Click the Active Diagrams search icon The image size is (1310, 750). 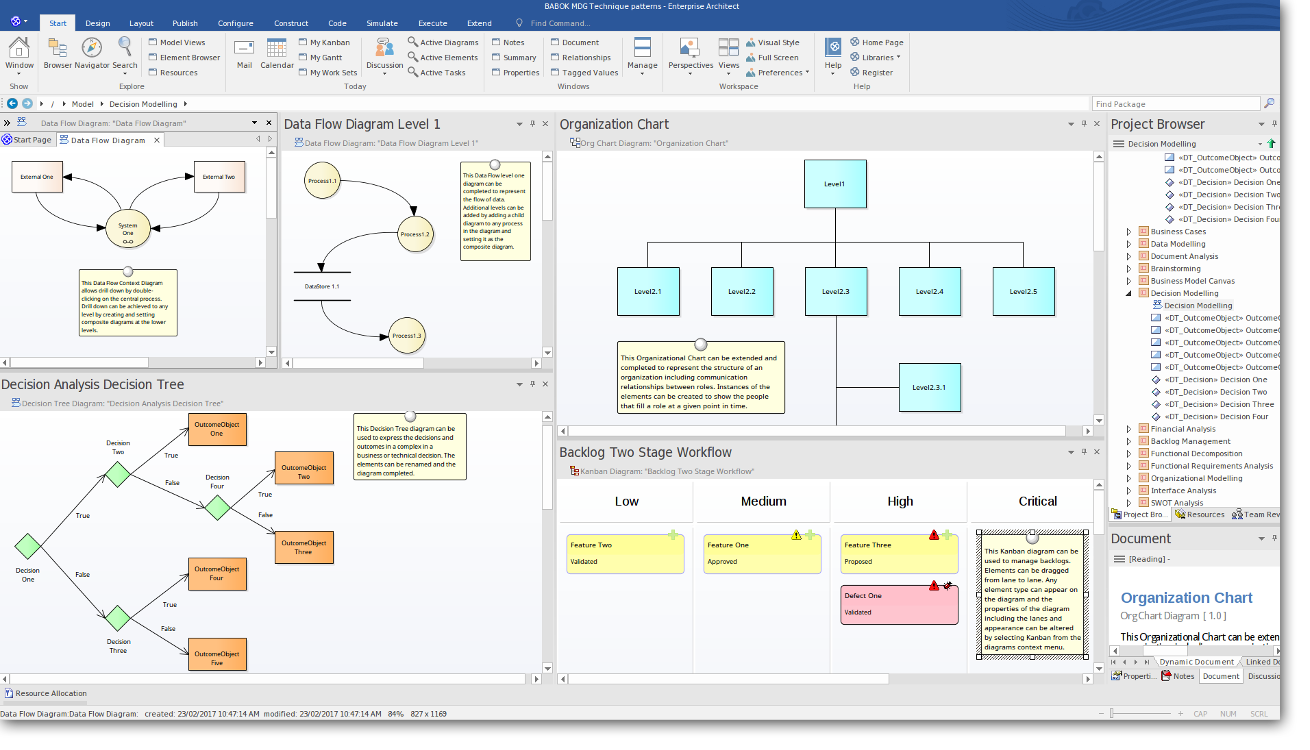(x=412, y=42)
